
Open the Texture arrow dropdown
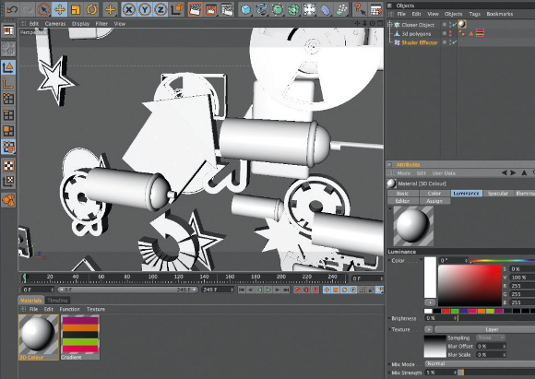[429, 330]
